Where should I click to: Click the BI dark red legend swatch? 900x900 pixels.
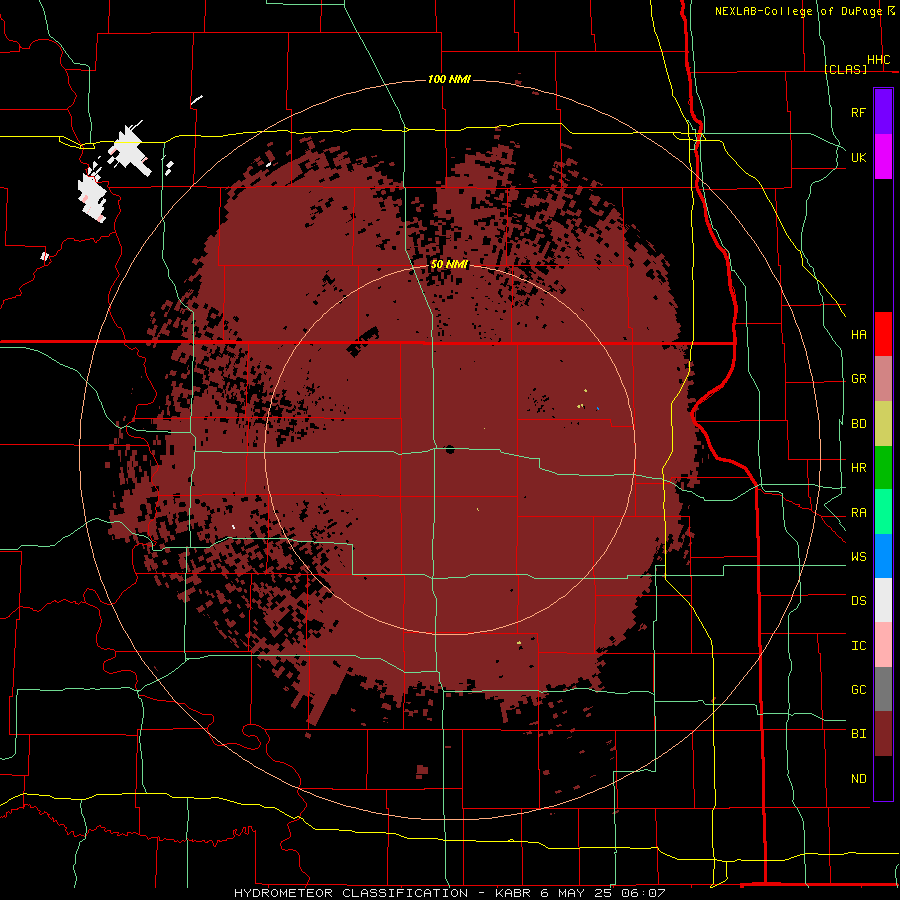click(883, 734)
